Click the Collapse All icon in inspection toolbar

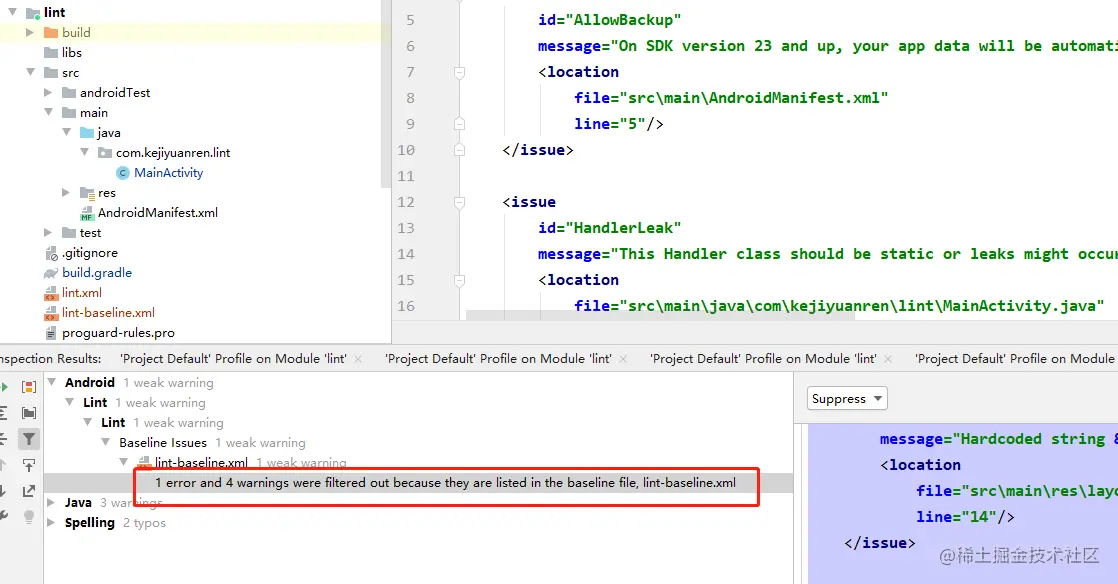point(4,439)
